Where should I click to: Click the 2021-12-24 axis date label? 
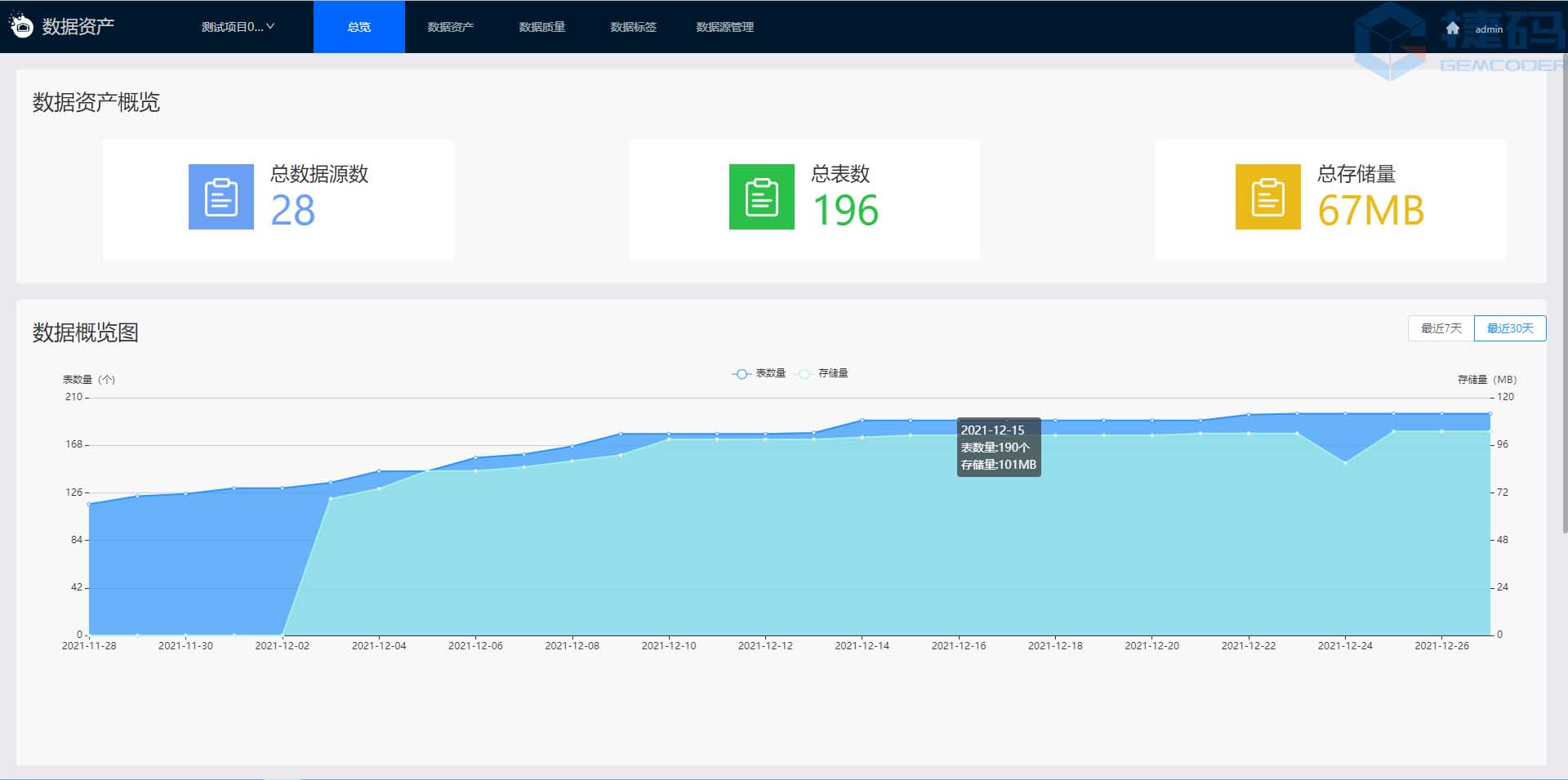(1345, 646)
